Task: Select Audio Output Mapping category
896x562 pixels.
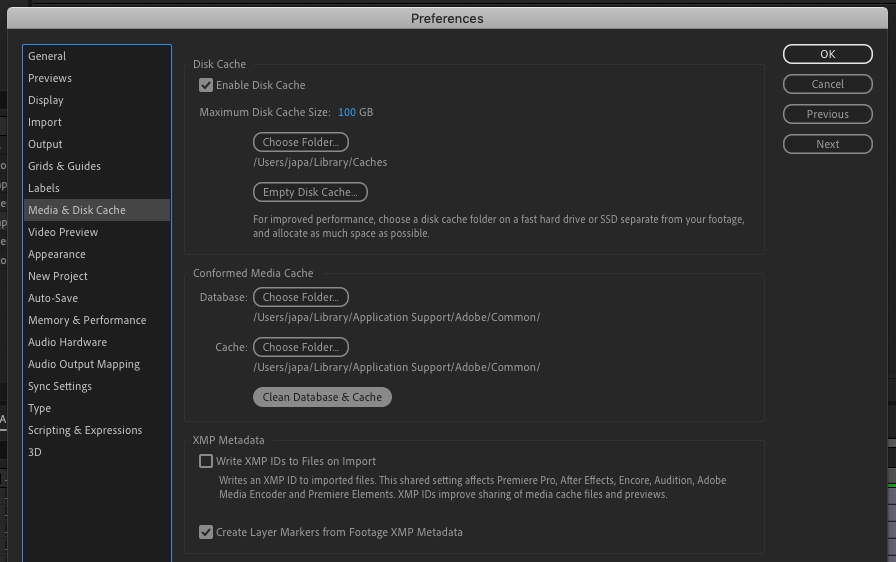Action: (x=97, y=364)
